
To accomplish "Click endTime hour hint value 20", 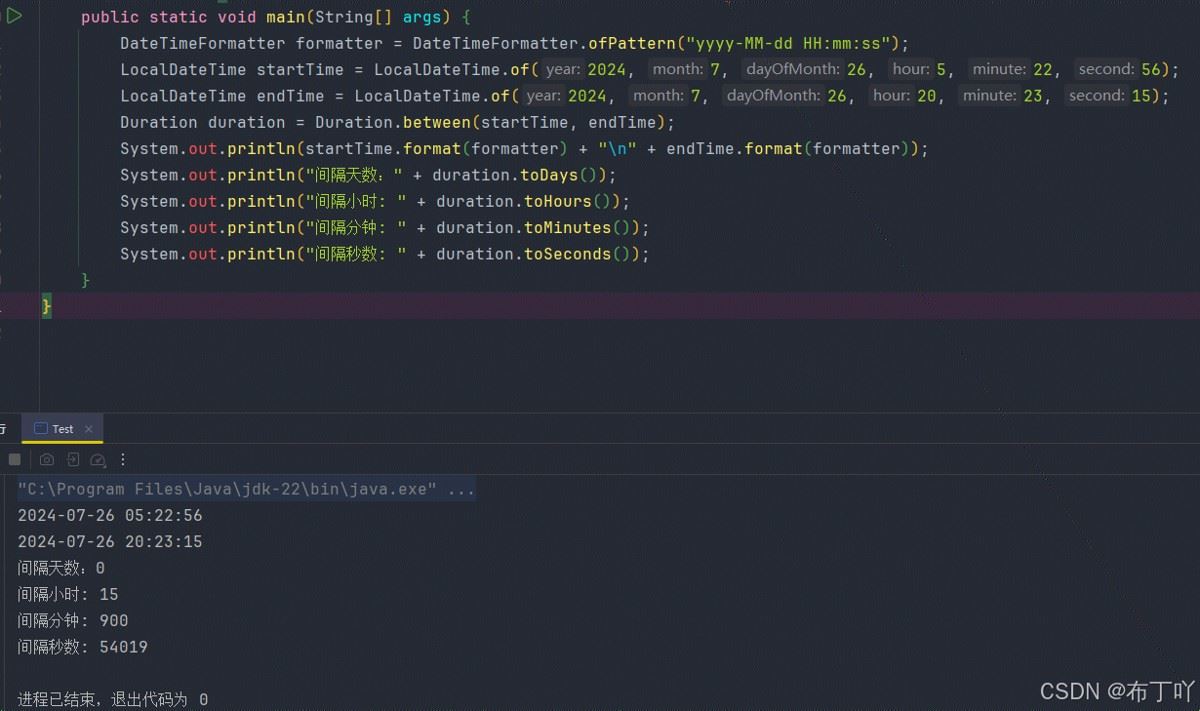I will [x=926, y=96].
